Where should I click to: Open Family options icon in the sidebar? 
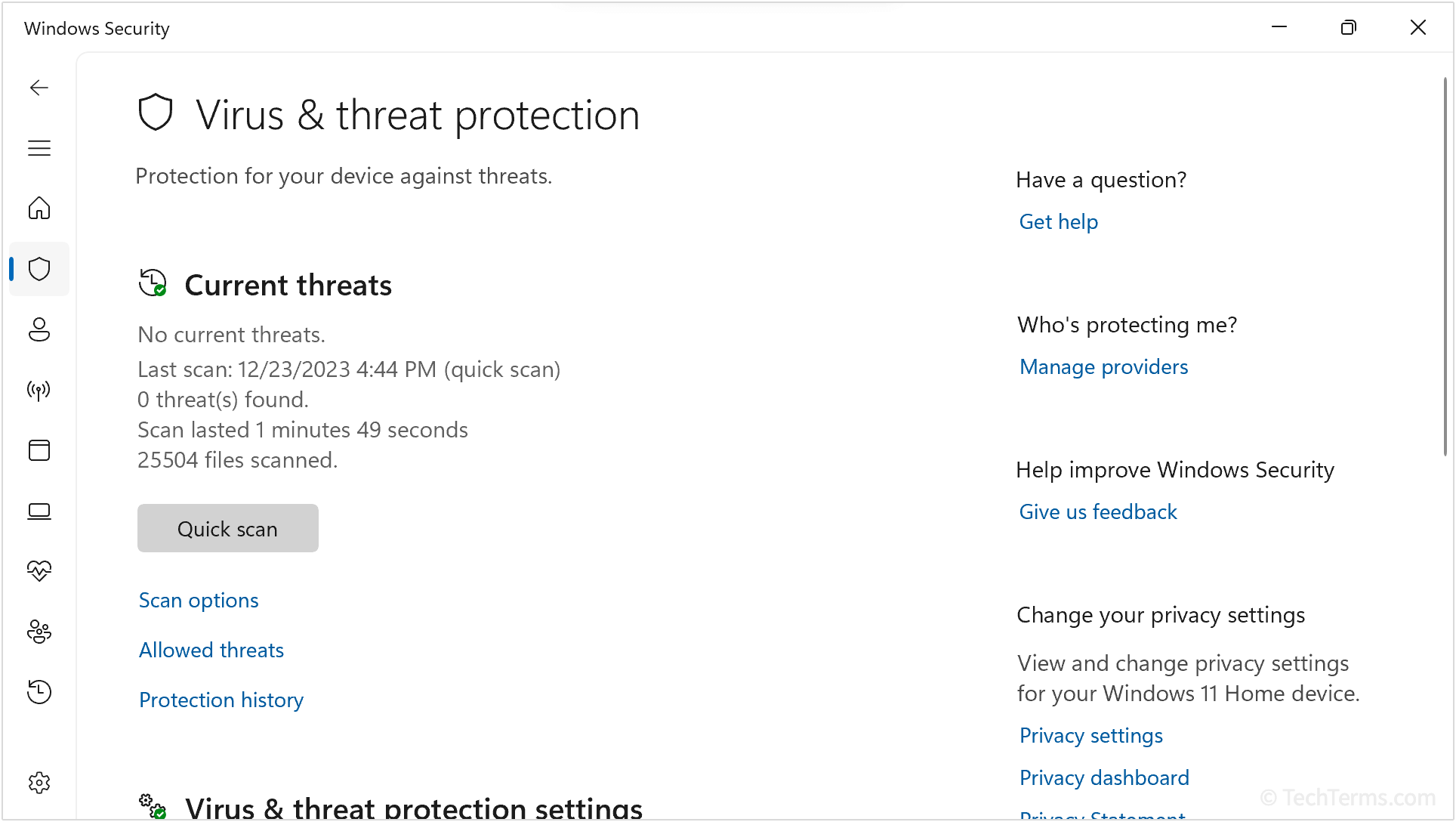click(x=39, y=632)
